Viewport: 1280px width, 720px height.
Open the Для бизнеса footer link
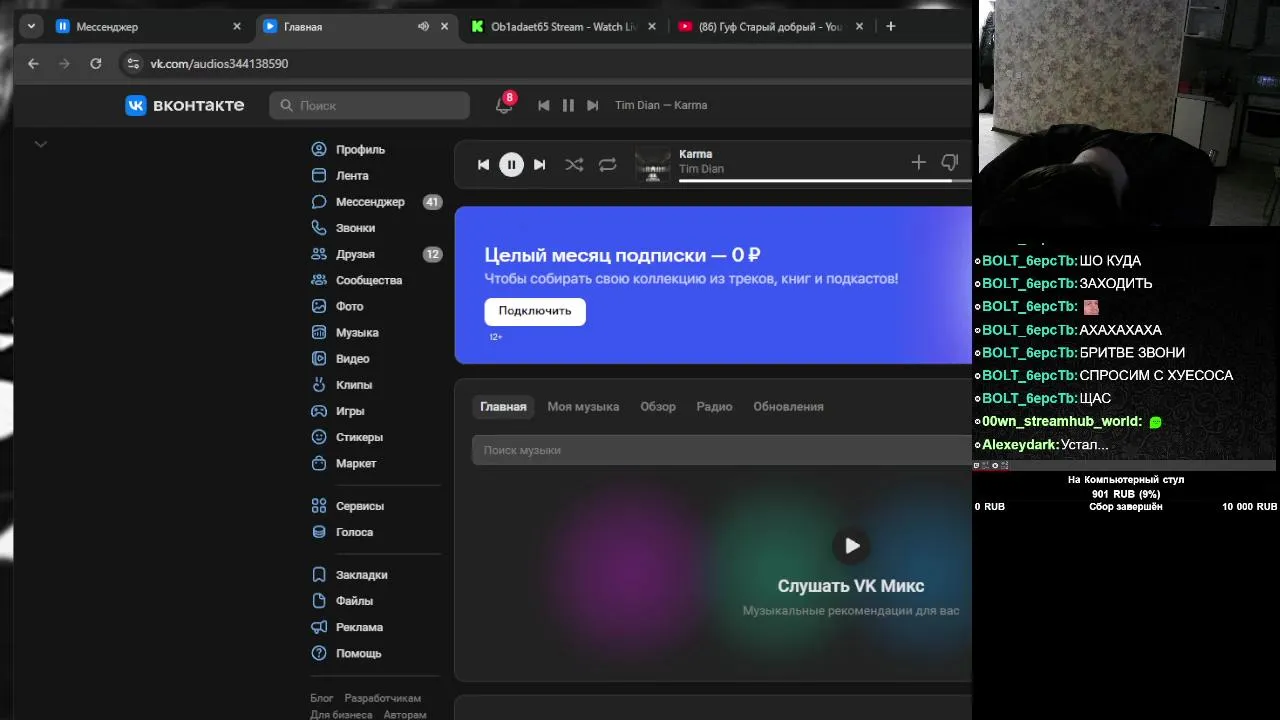pos(341,715)
